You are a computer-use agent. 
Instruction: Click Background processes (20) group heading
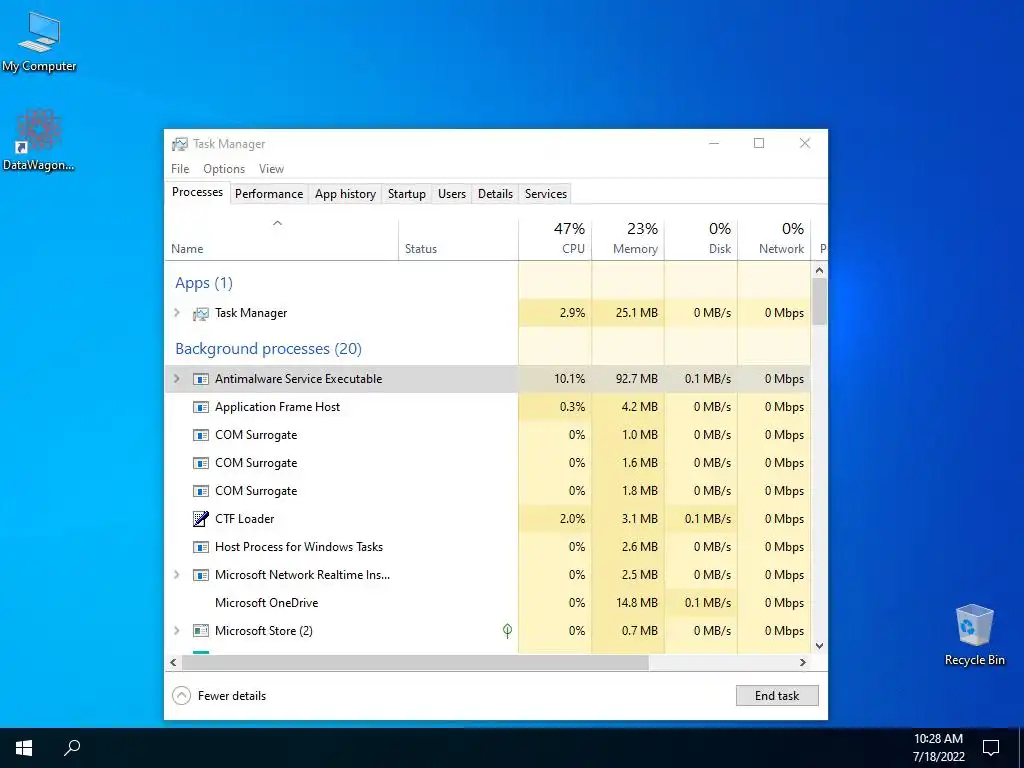tap(268, 349)
